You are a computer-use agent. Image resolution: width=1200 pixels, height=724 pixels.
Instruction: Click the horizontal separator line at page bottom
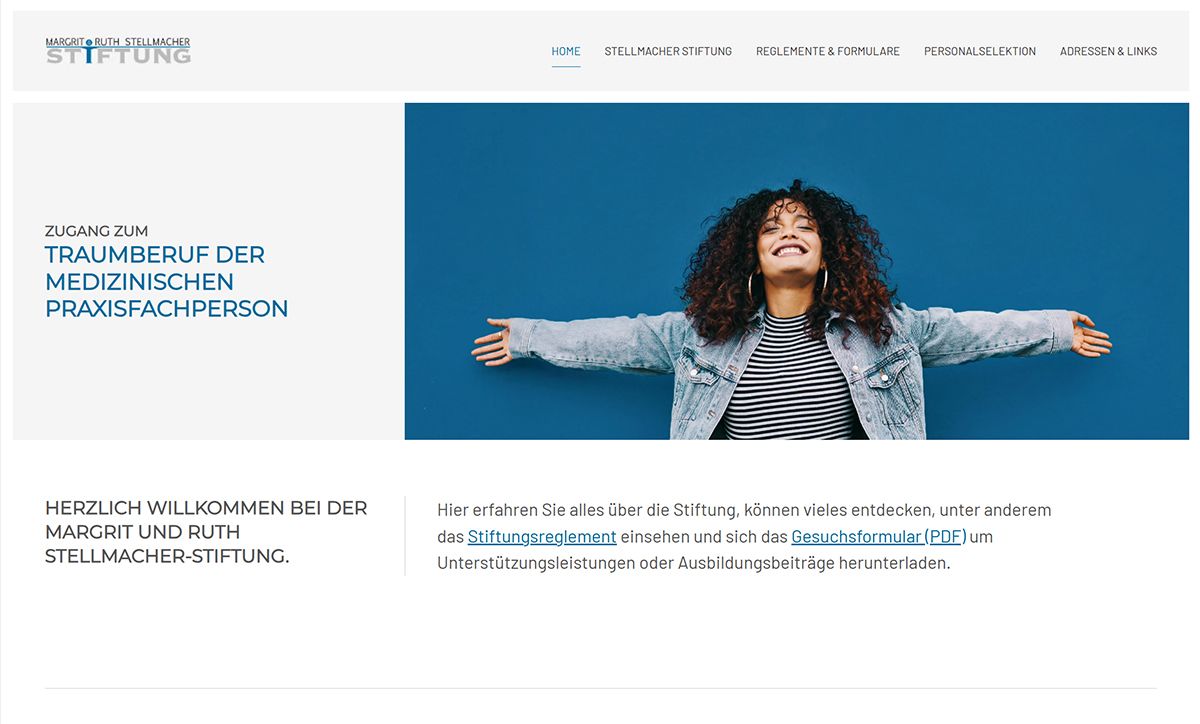click(601, 688)
